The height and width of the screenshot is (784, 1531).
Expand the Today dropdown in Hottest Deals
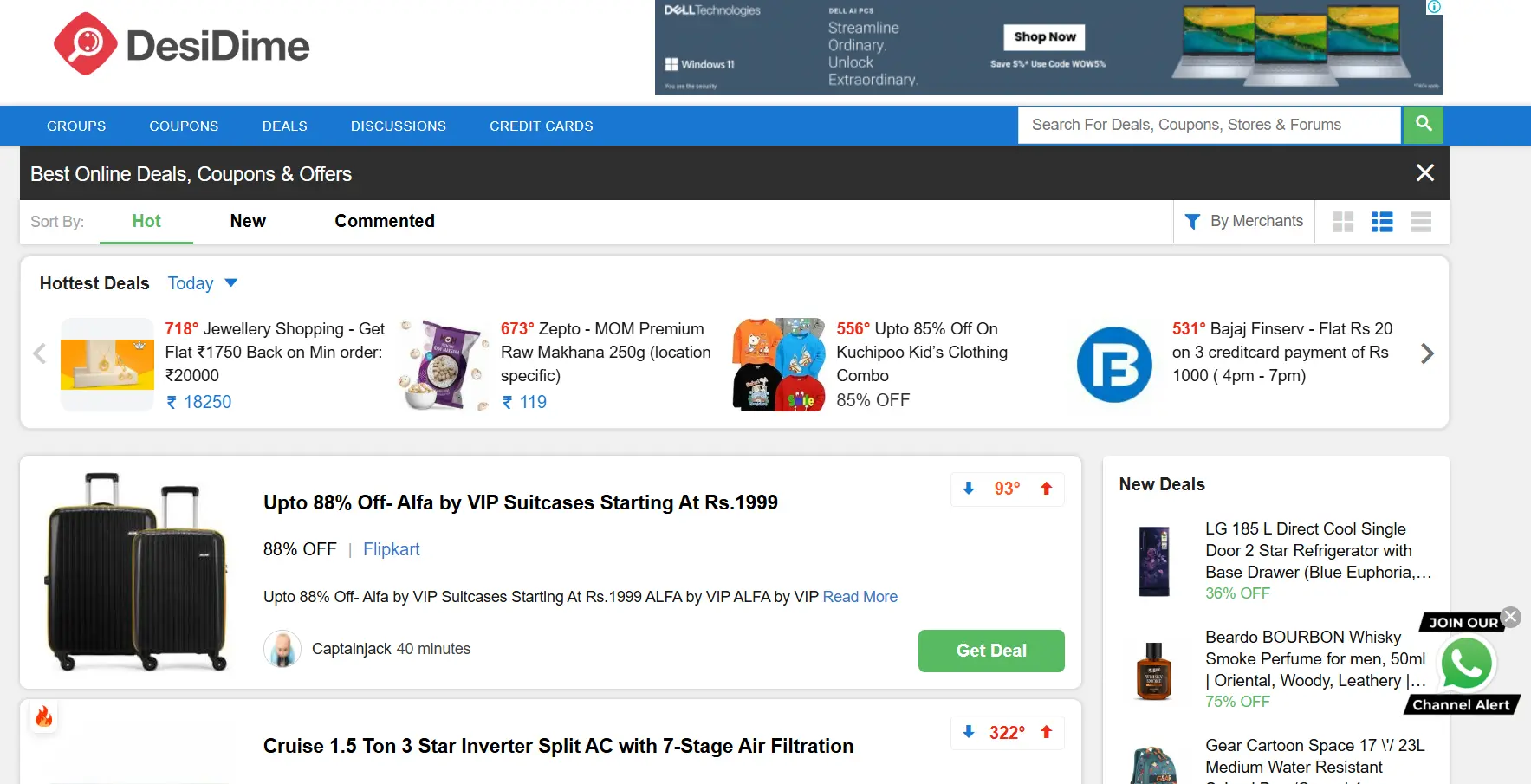tap(203, 283)
